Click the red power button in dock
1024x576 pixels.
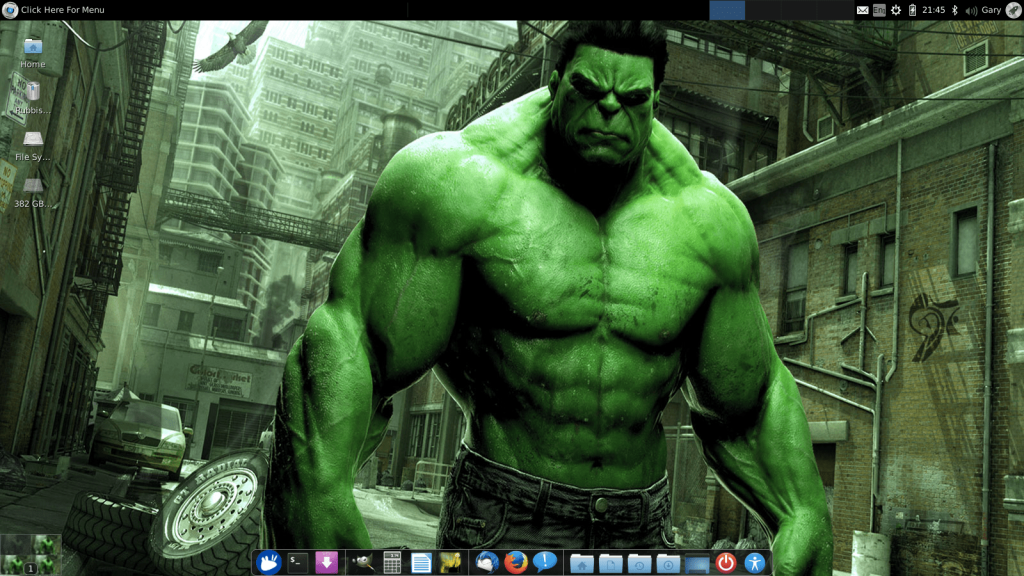726,562
